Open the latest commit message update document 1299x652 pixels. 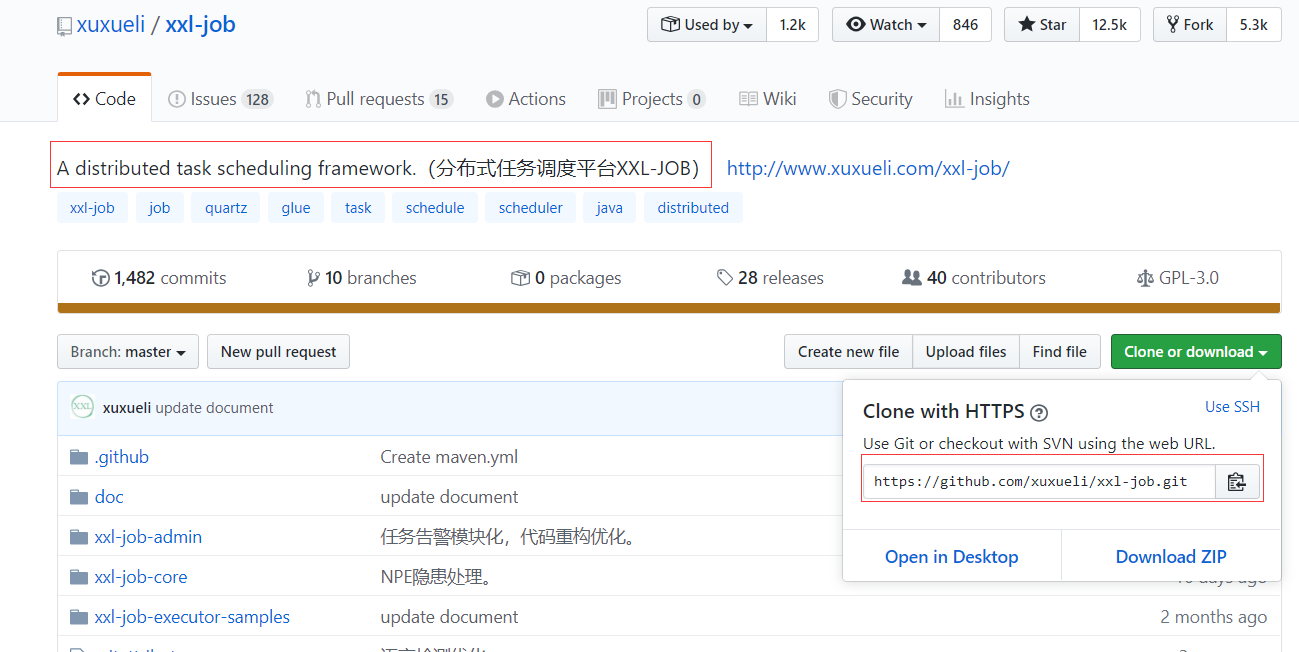(x=215, y=408)
